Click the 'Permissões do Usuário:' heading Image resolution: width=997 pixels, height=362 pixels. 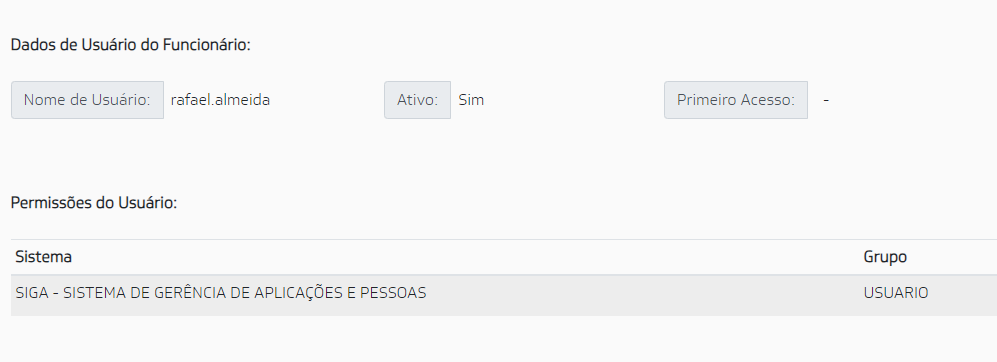click(x=93, y=203)
